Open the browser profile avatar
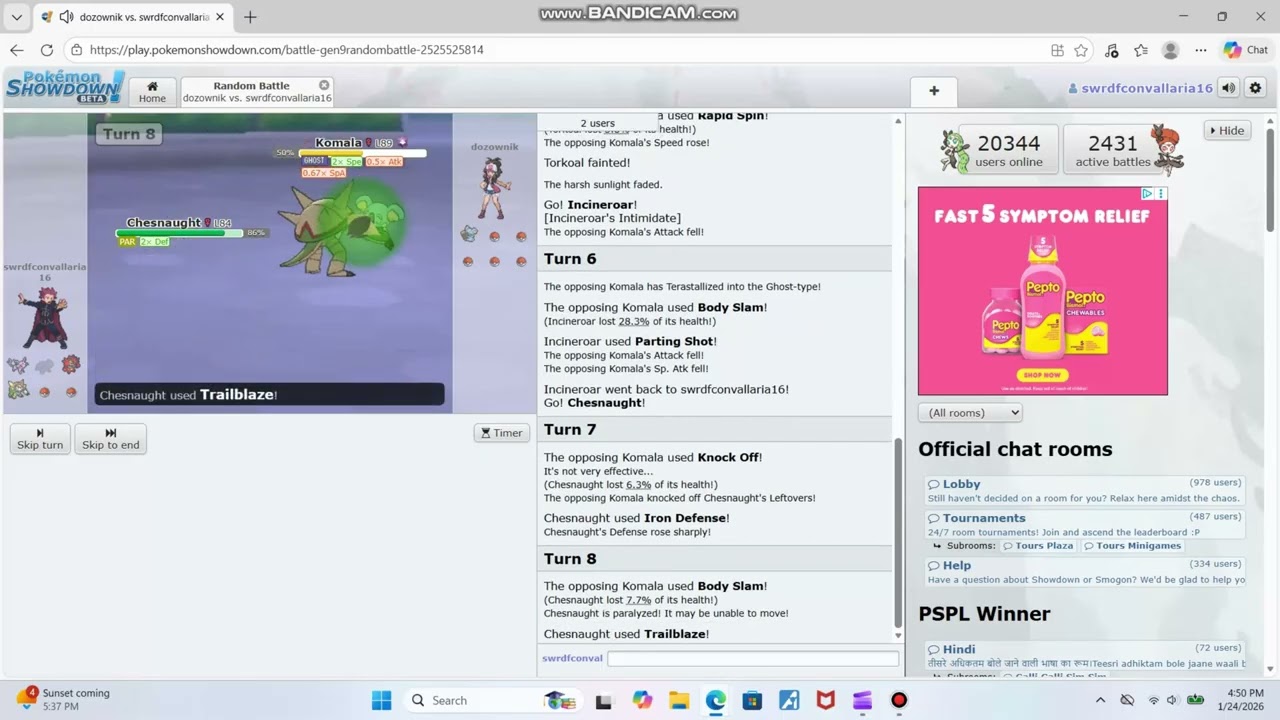The image size is (1280, 720). coord(1171,50)
